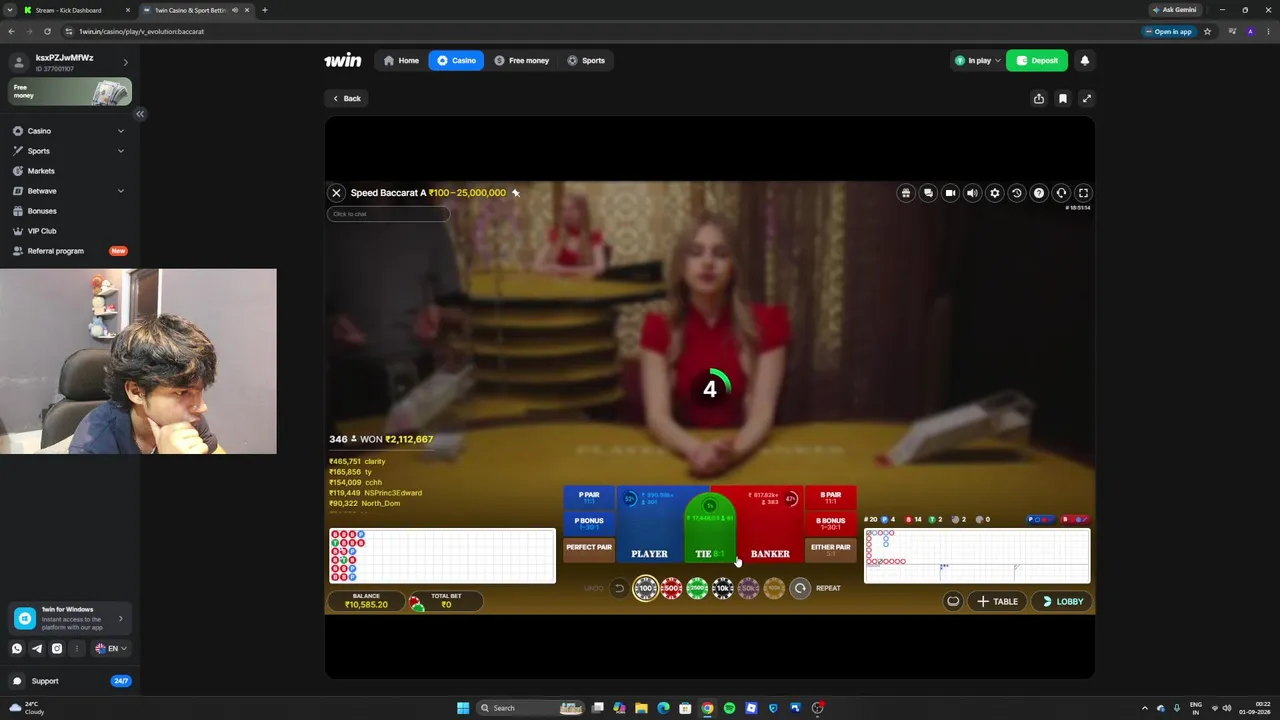Viewport: 1280px width, 720px height.
Task: Mute the game sound with speaker icon
Action: (972, 193)
